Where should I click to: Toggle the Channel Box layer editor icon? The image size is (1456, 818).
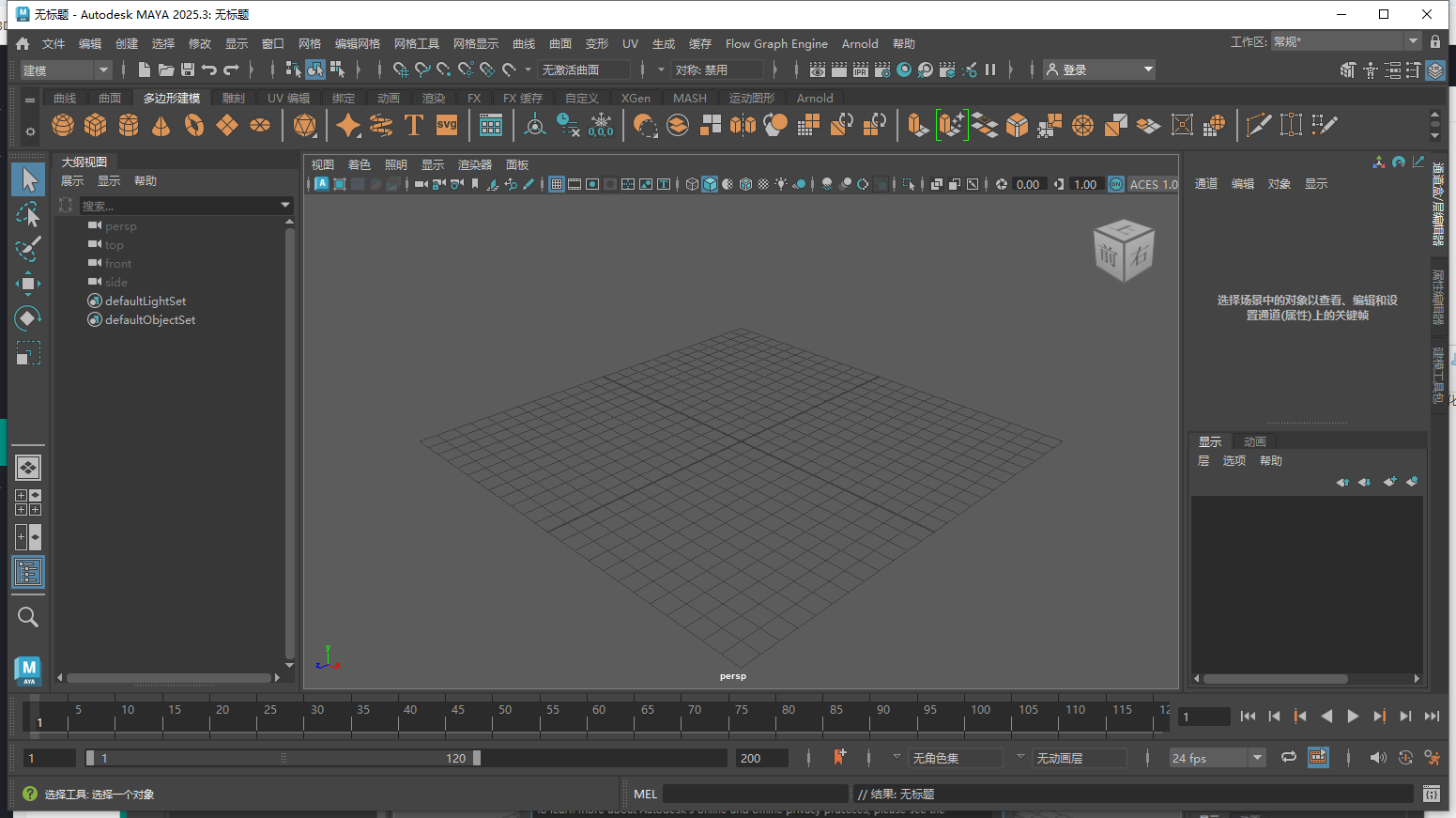pos(1434,69)
